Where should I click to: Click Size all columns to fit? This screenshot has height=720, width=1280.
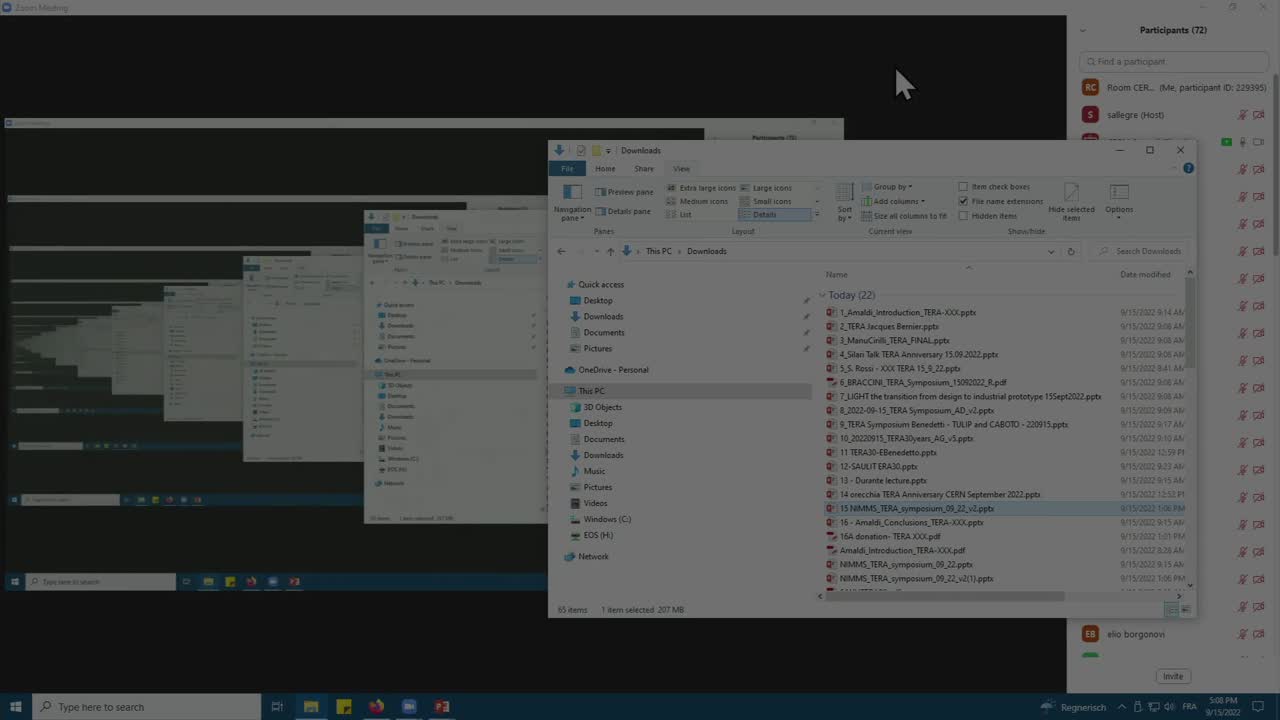coord(904,216)
